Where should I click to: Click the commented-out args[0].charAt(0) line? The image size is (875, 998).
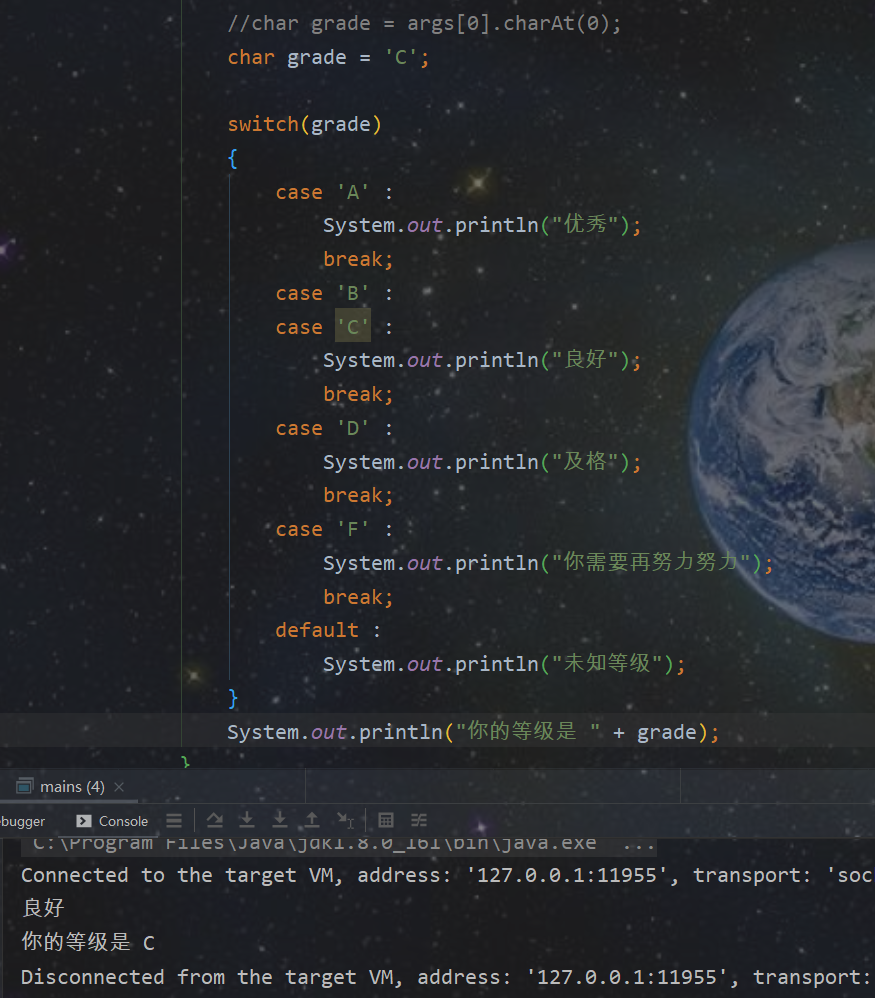[x=424, y=24]
